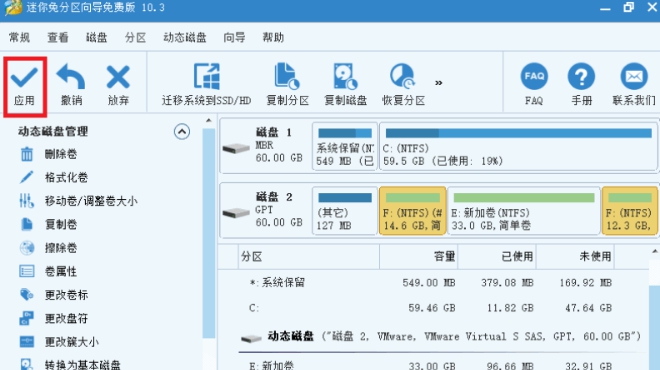Select the 系统保留 549 MB partition block
The height and width of the screenshot is (370, 660).
(345, 146)
